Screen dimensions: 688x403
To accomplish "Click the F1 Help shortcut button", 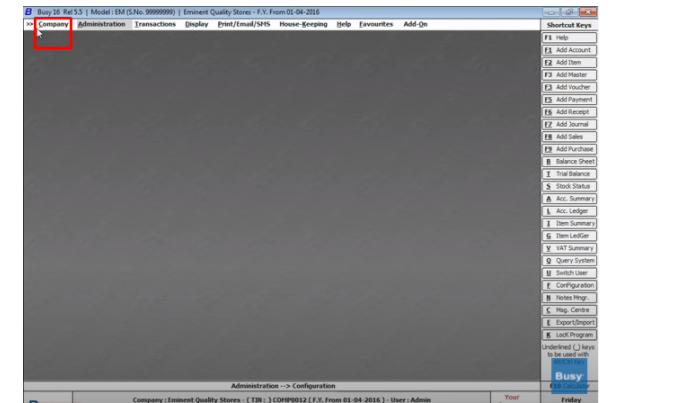I will coord(569,38).
